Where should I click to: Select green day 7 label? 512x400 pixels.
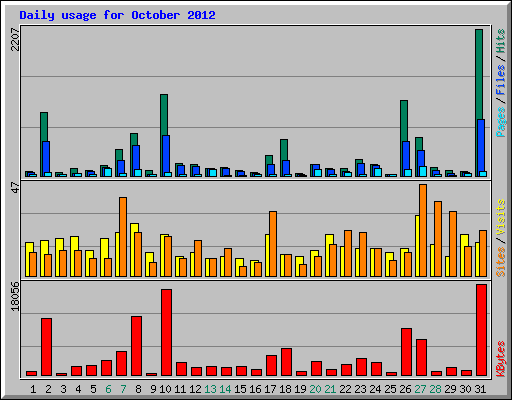click(123, 389)
